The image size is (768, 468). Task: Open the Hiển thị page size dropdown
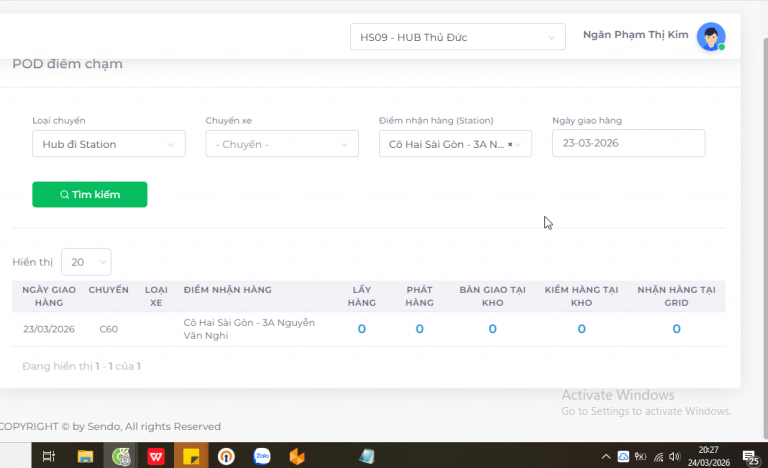click(86, 262)
